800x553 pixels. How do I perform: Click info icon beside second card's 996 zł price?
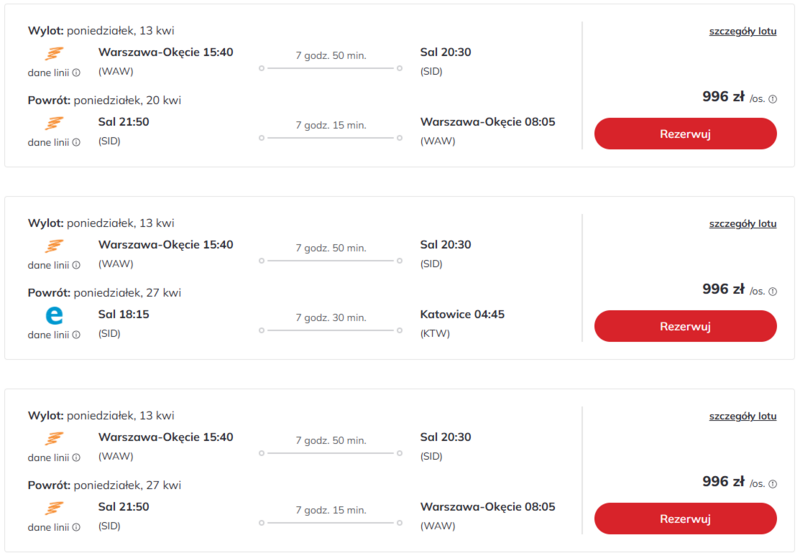pyautogui.click(x=773, y=291)
